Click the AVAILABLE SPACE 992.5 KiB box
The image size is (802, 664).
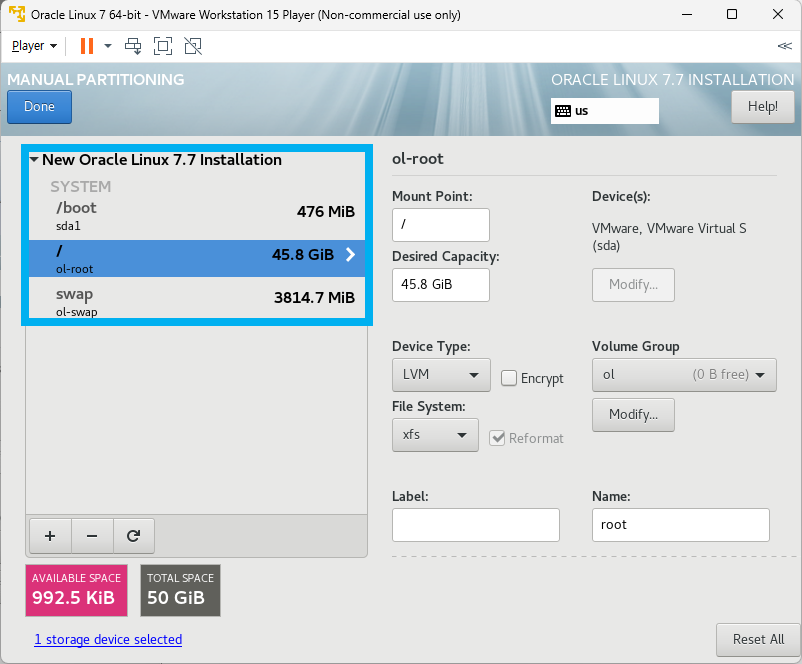pos(76,590)
